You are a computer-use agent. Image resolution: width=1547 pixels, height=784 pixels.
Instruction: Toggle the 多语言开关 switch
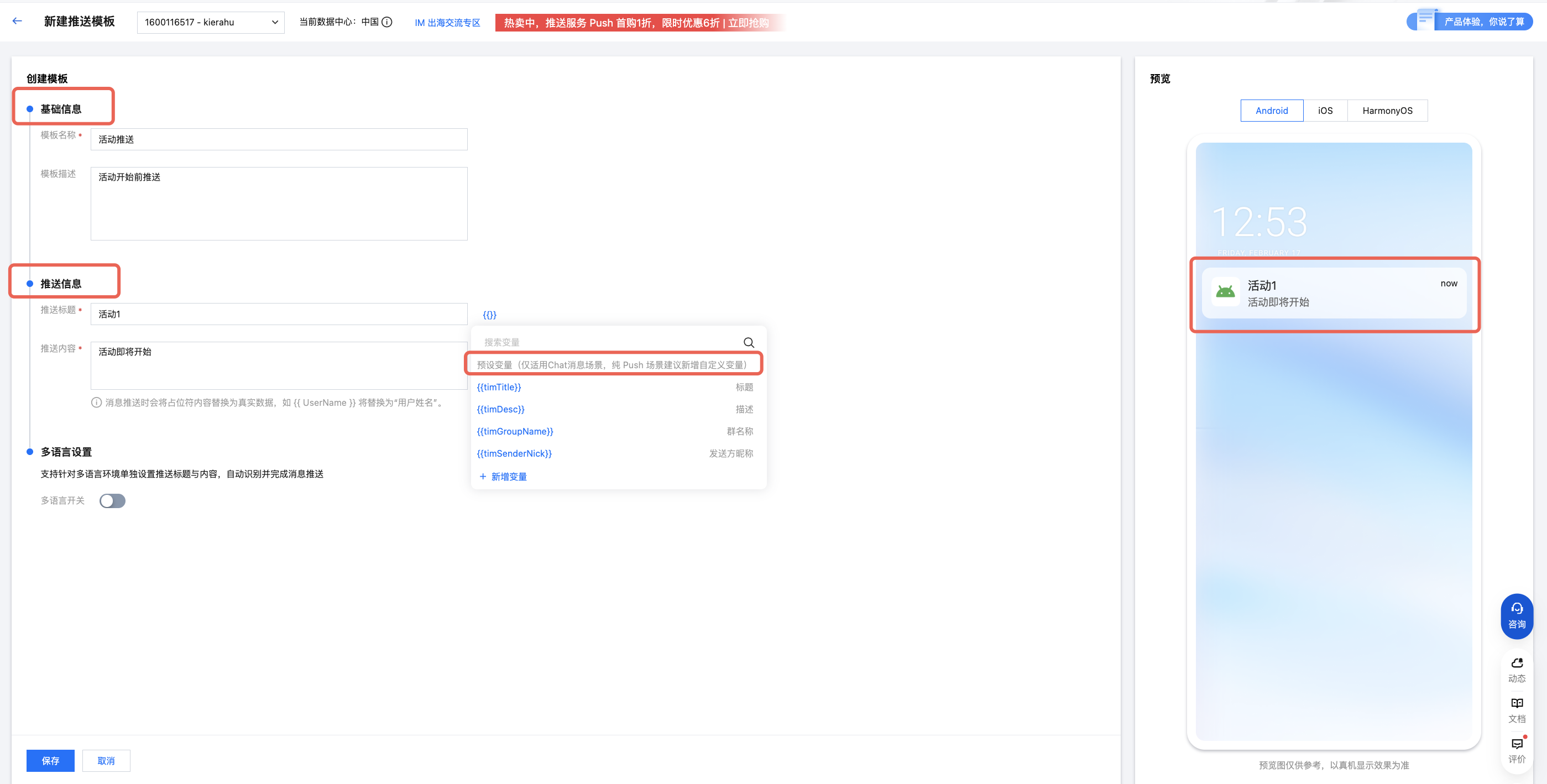112,500
